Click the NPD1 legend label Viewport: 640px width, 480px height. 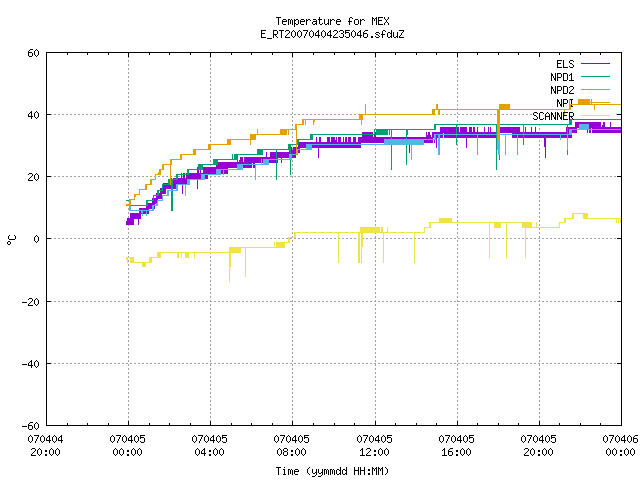(x=562, y=77)
